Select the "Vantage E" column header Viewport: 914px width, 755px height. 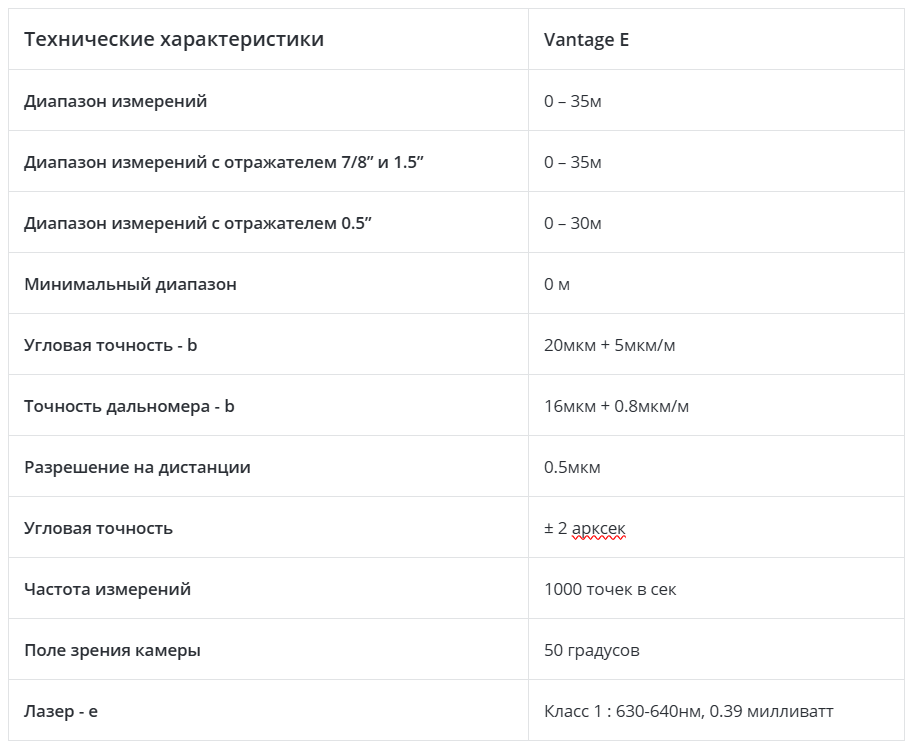click(586, 40)
